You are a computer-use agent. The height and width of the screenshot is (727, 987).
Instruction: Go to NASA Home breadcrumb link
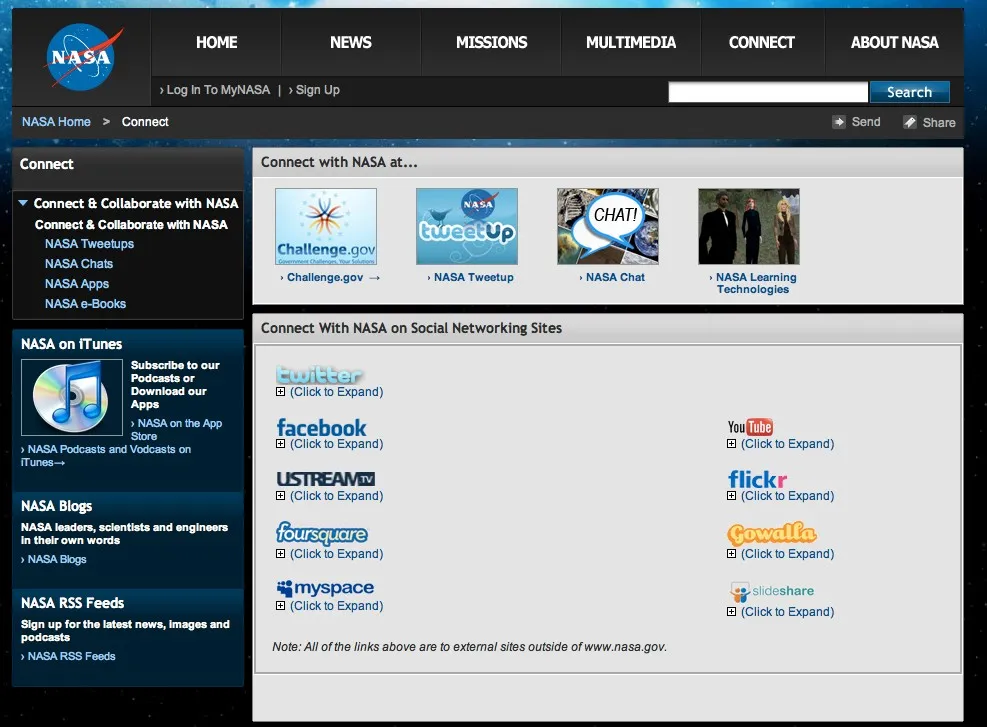point(56,121)
